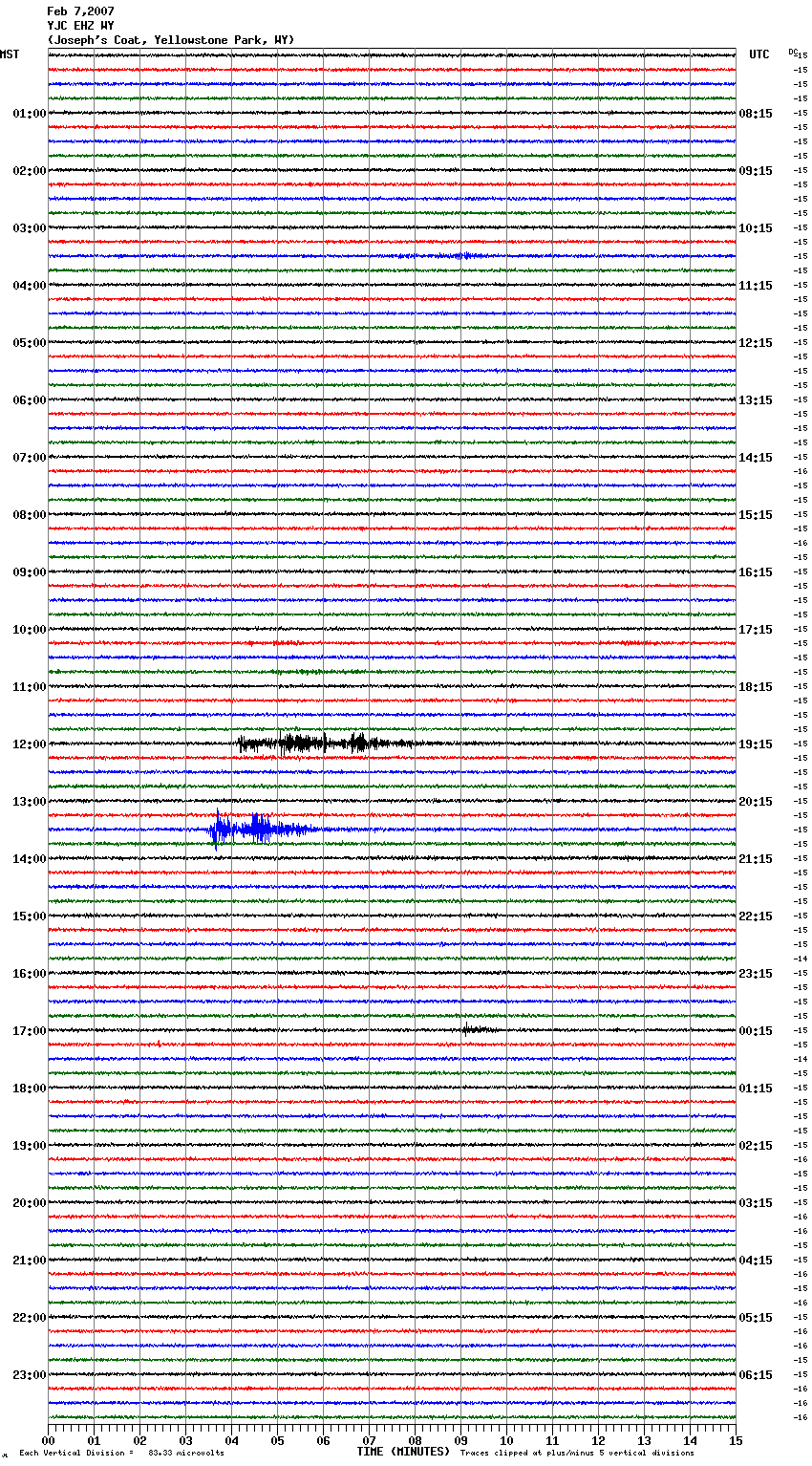This screenshot has width=812, height=1466.
Task: Click the UTC time label '18:15'
Action: (756, 687)
